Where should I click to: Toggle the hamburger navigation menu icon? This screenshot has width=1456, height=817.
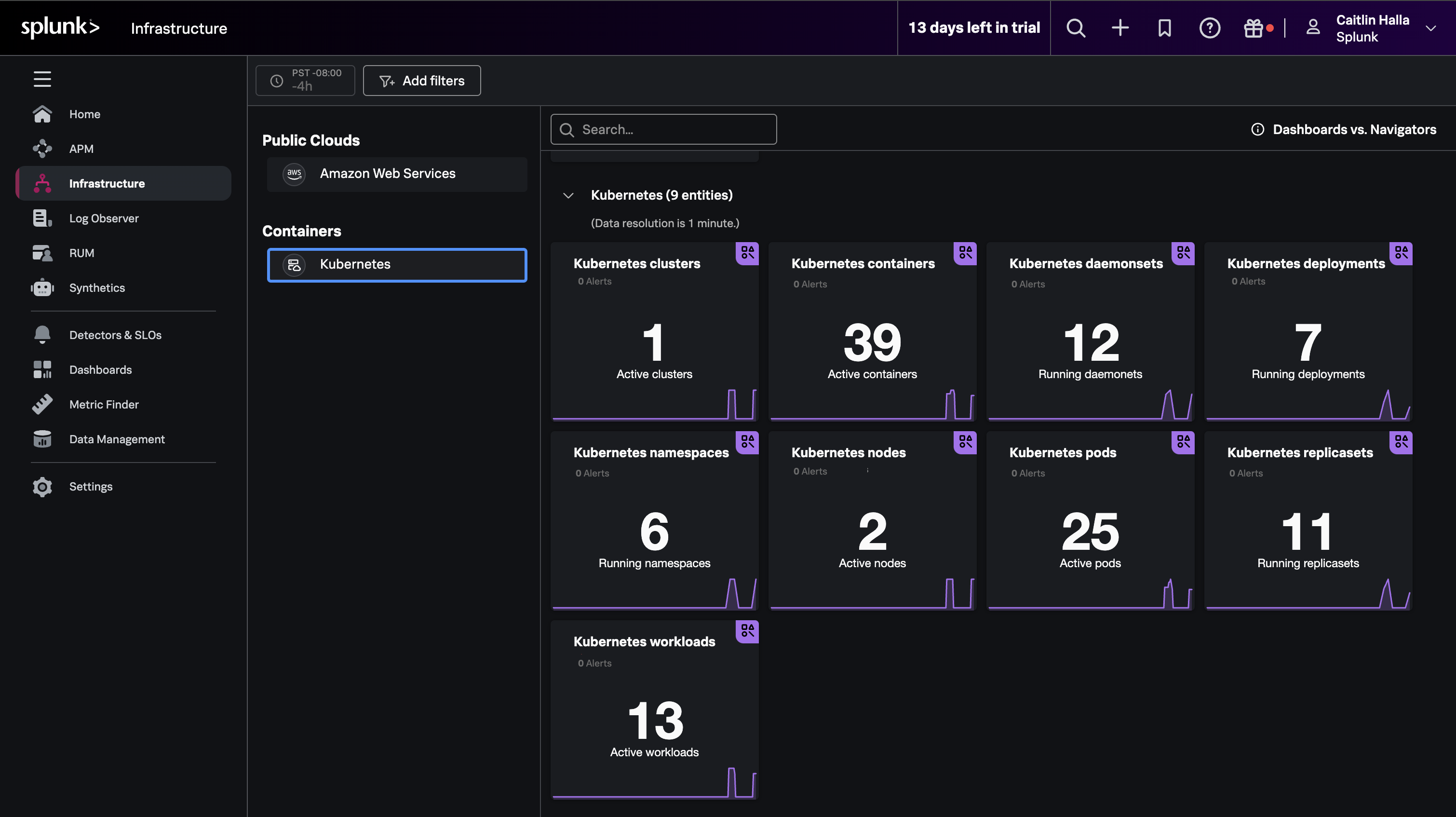click(x=42, y=79)
